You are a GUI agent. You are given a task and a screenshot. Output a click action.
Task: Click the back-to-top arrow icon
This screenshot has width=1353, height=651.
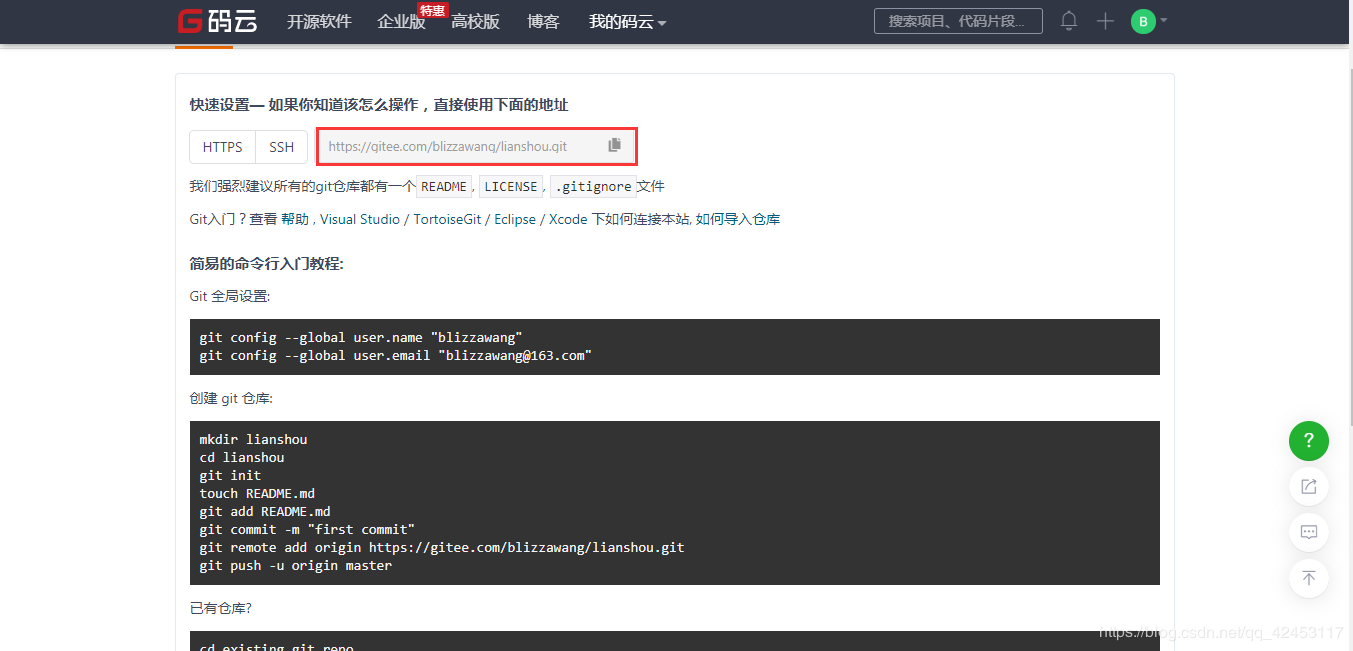(1309, 577)
